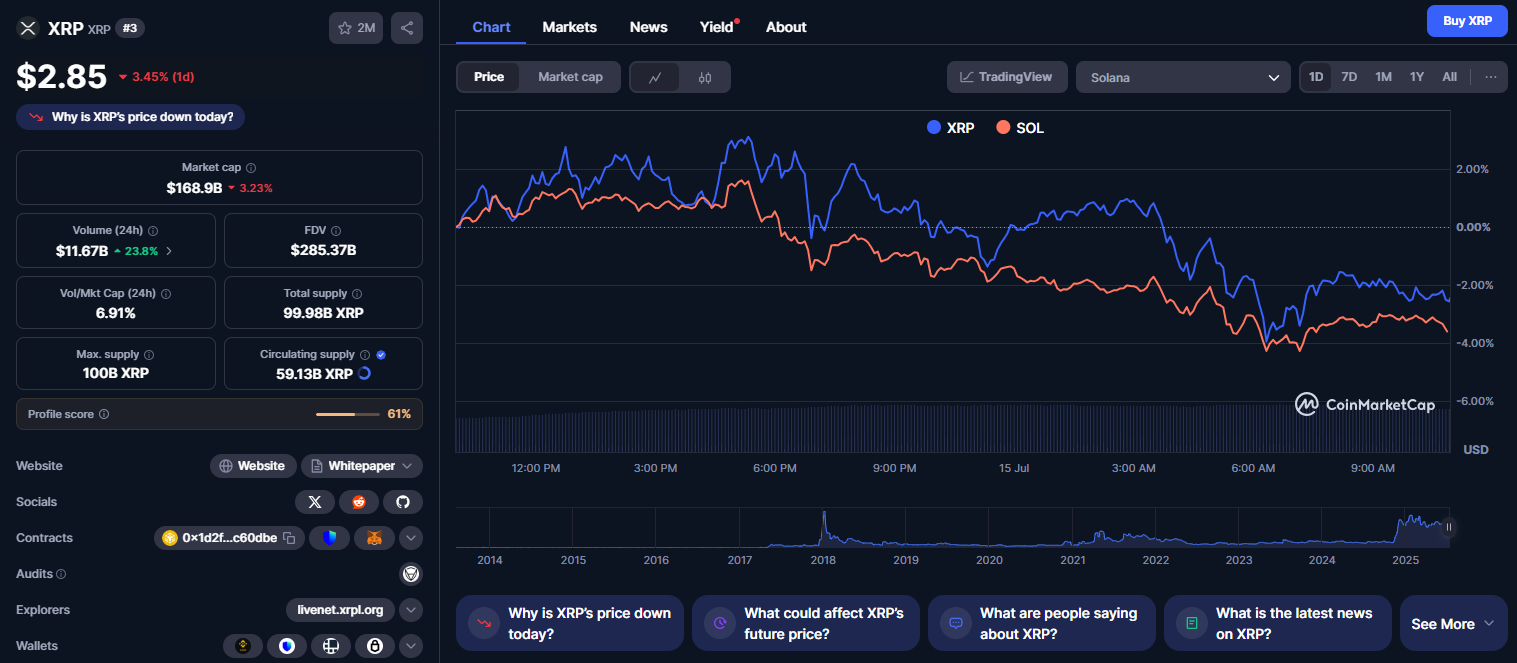The height and width of the screenshot is (663, 1517).
Task: Click the left-panel 'Why is XRP's price down today?' pill
Action: pos(131,117)
